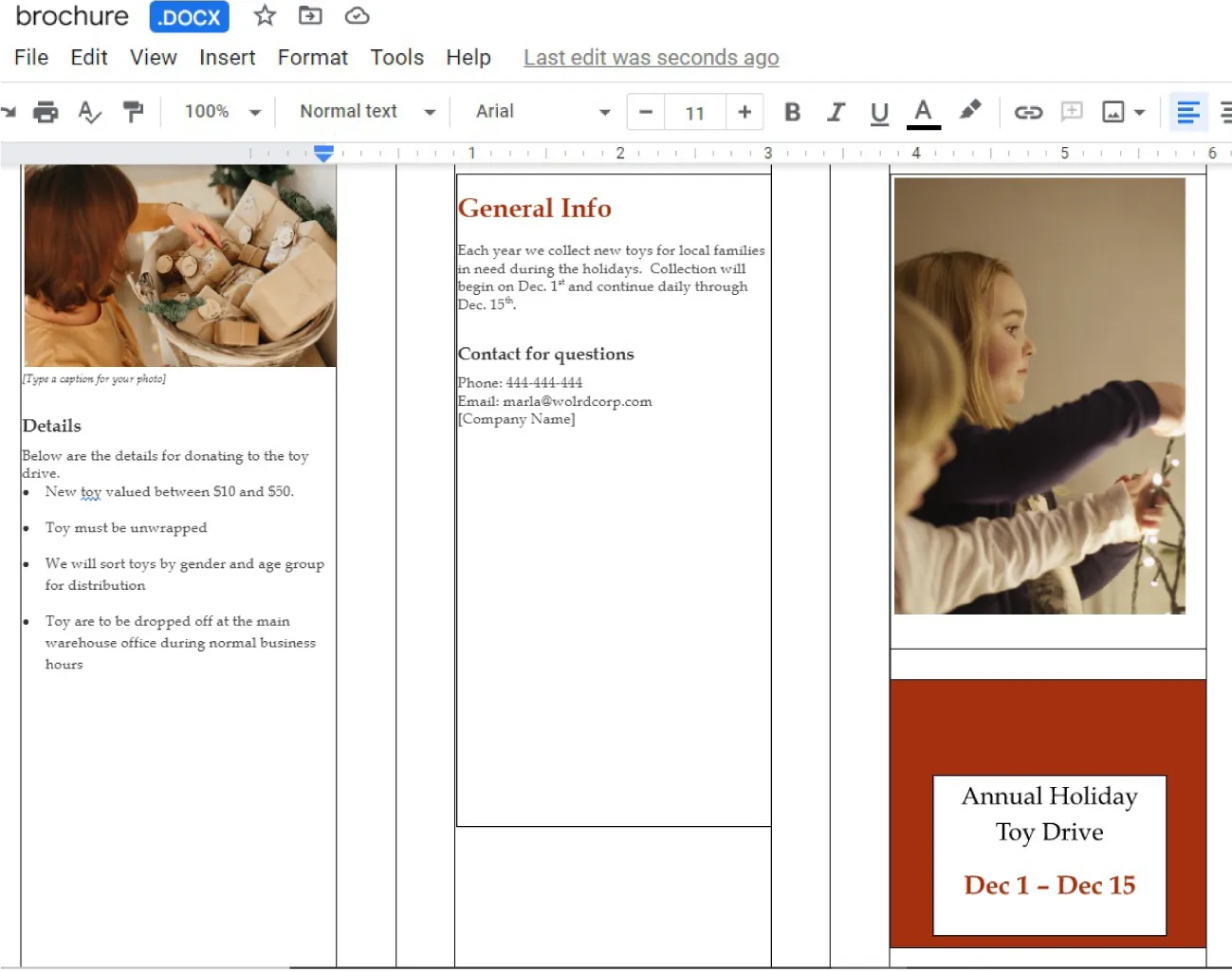Toggle underline formatting
Image resolution: width=1232 pixels, height=972 pixels.
pyautogui.click(x=878, y=111)
